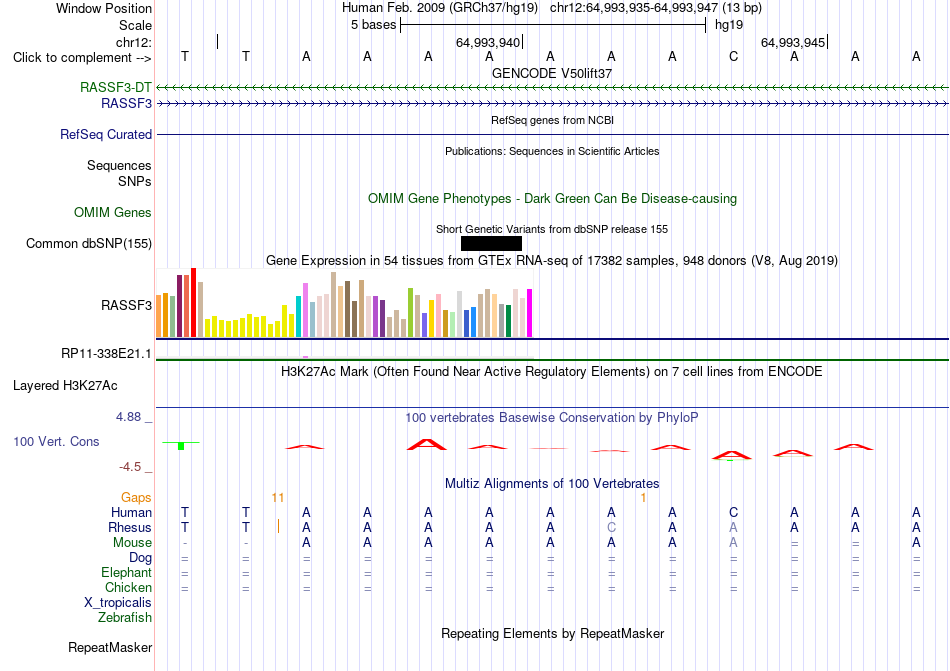Click the Mouse alignment row label
The height and width of the screenshot is (671, 950).
132,543
